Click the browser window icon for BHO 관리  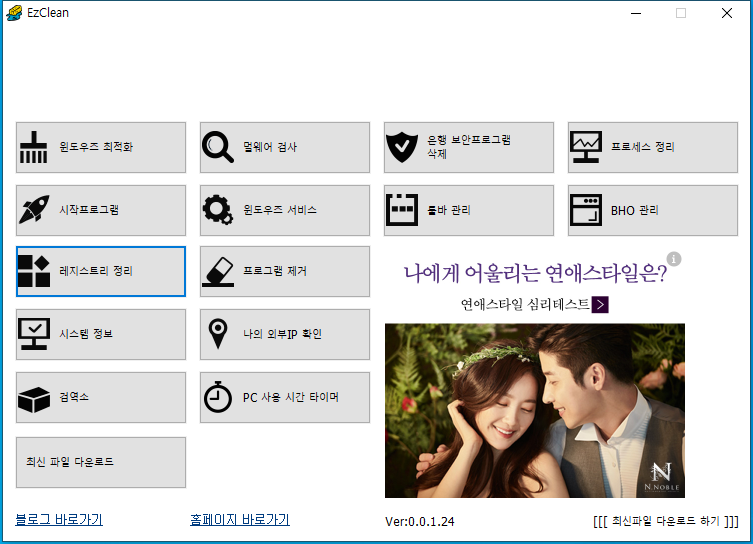coord(586,210)
